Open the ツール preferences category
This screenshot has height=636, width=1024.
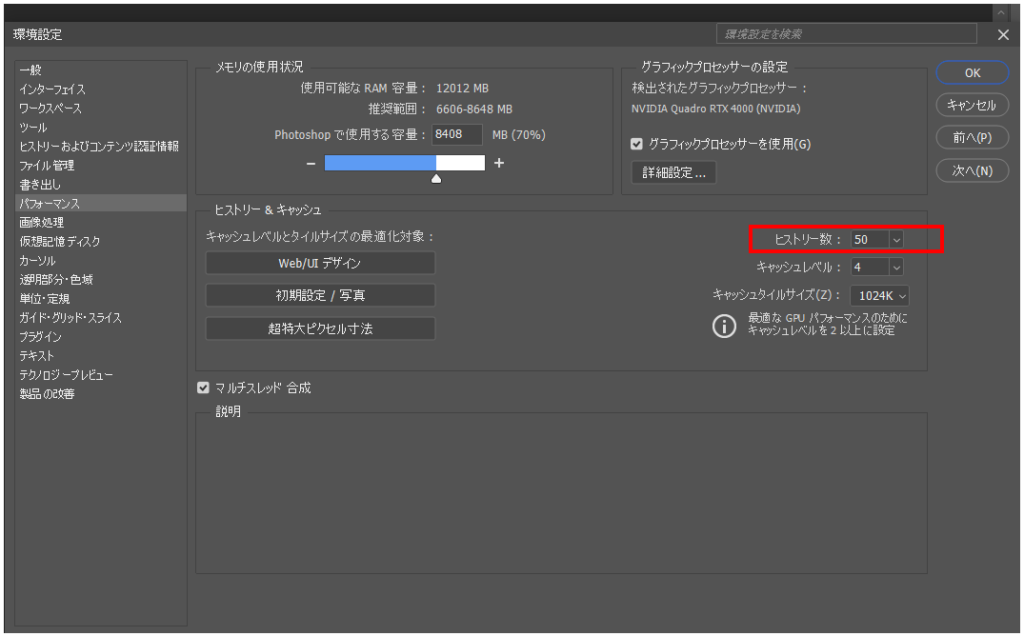pos(33,127)
